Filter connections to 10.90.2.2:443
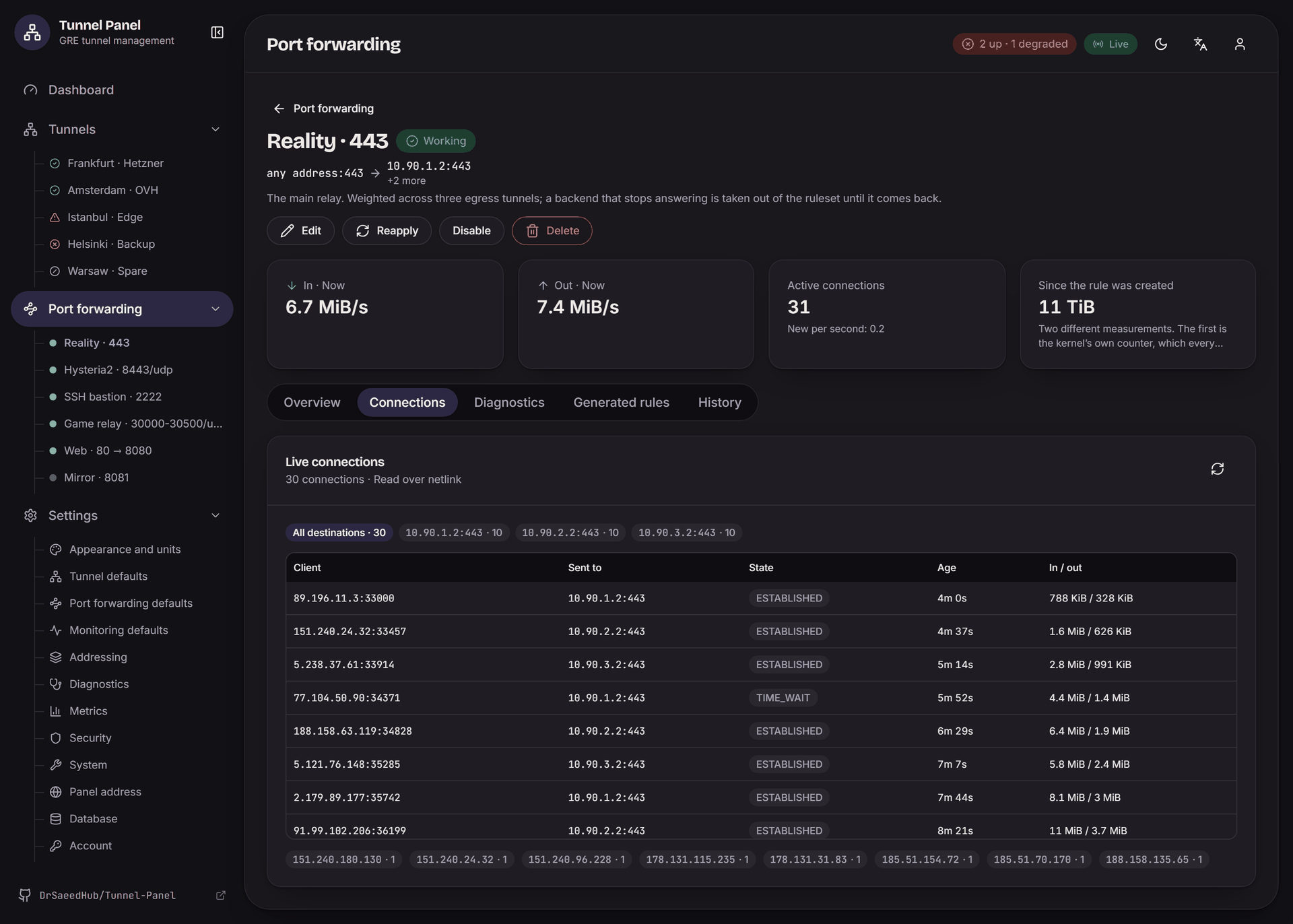 coord(570,533)
